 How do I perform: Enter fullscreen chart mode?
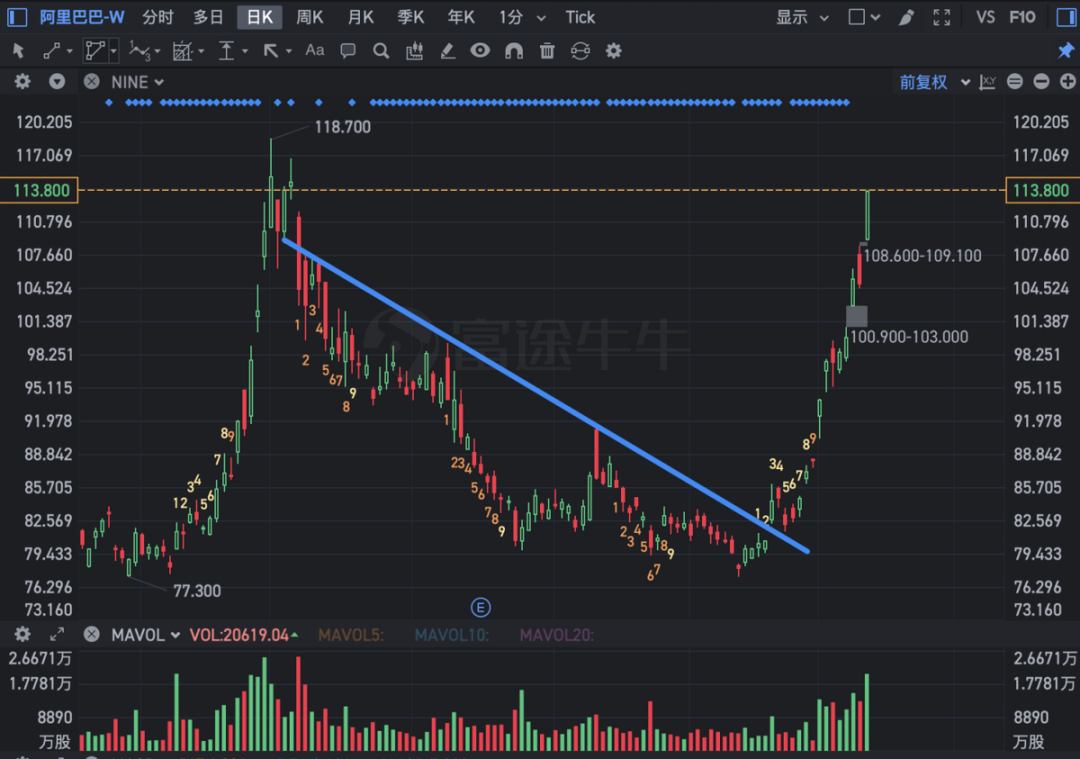click(x=942, y=17)
